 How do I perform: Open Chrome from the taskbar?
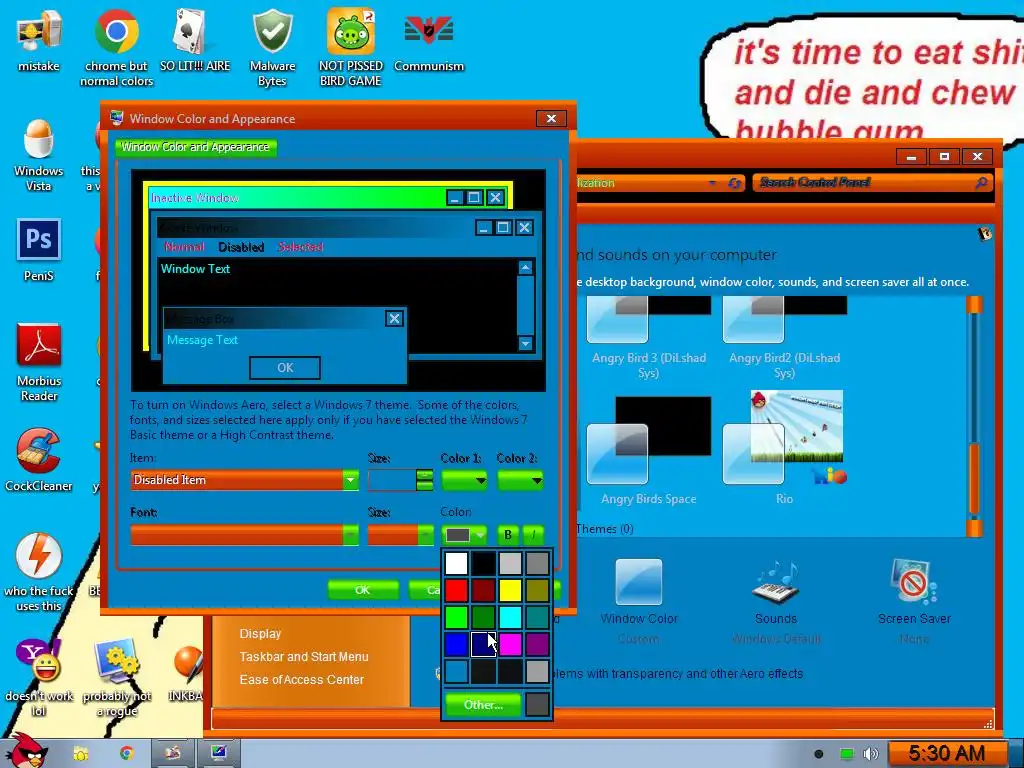coord(127,754)
